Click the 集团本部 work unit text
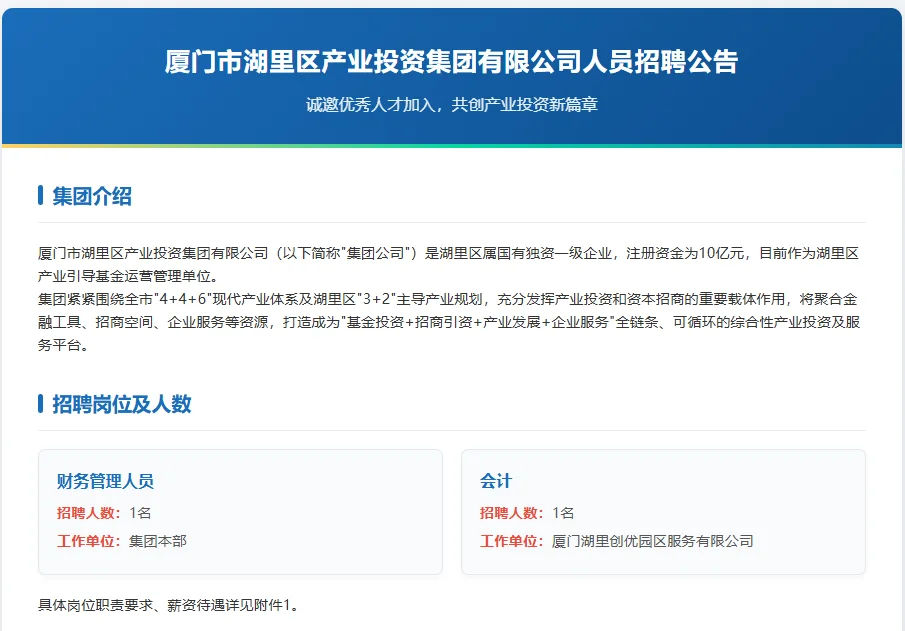Image resolution: width=905 pixels, height=631 pixels. coord(158,541)
